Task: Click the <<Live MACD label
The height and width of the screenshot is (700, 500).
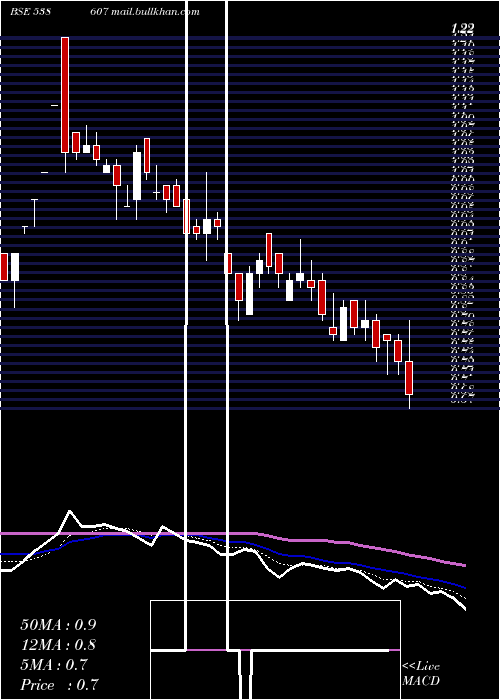Action: tap(421, 673)
